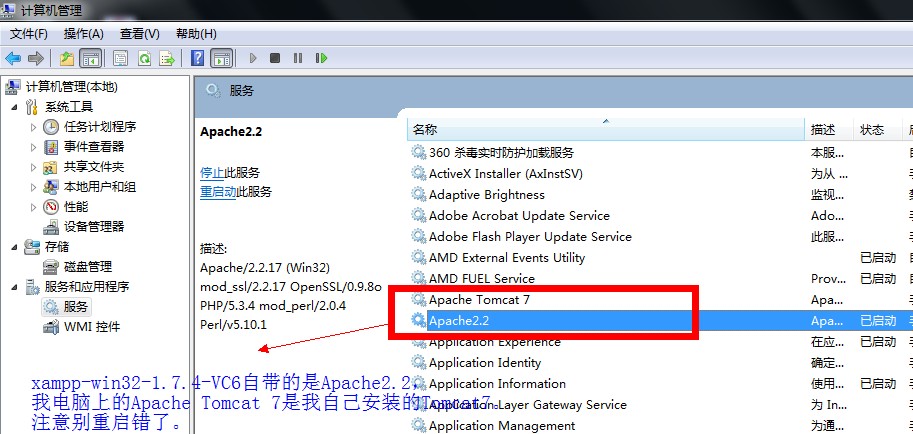
Task: Open 磁盘管理 in the tree
Action: pos(87,267)
